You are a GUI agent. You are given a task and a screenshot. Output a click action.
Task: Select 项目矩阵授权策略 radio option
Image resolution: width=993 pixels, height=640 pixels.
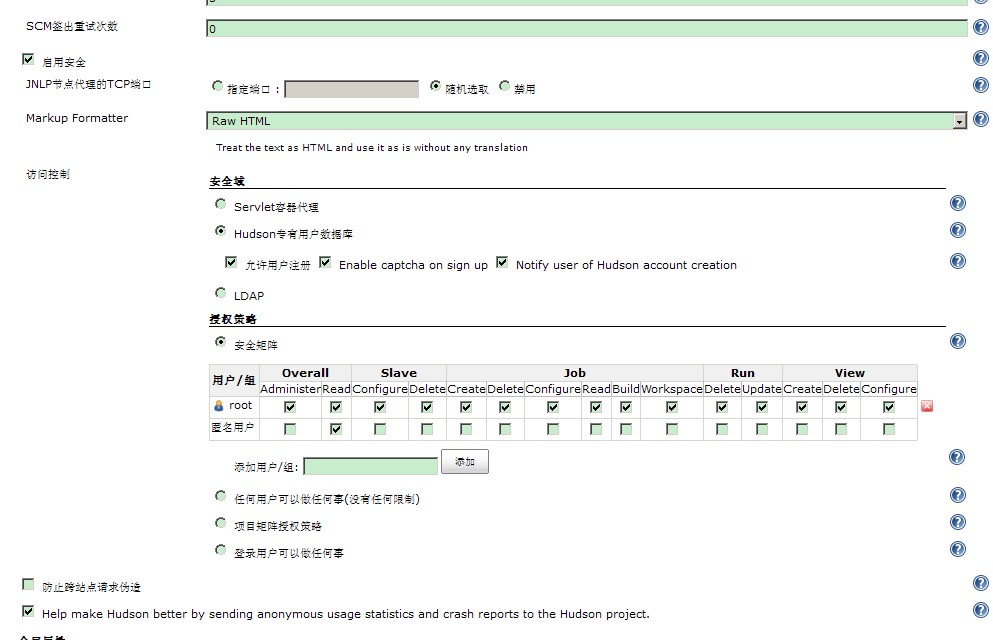[x=220, y=523]
